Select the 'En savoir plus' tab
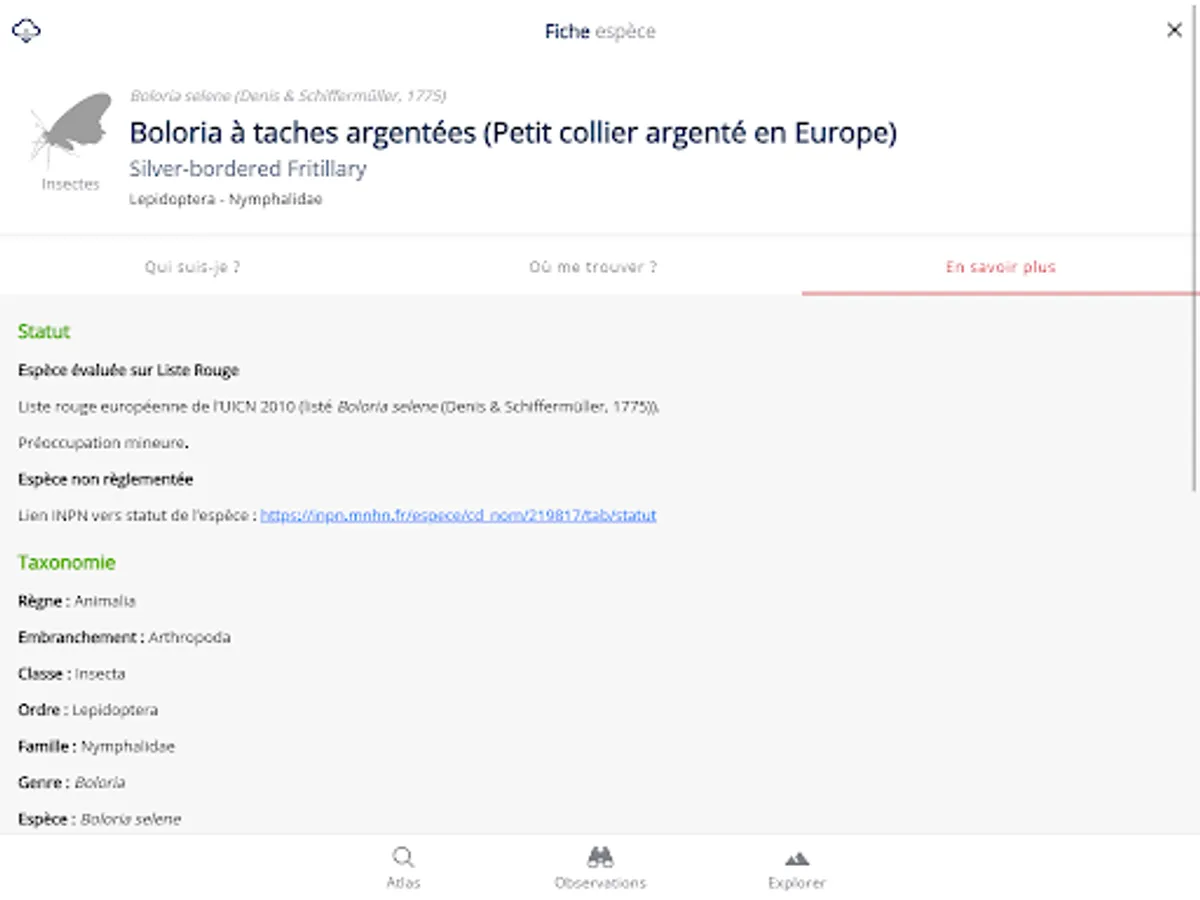The width and height of the screenshot is (1200, 900). point(1000,267)
